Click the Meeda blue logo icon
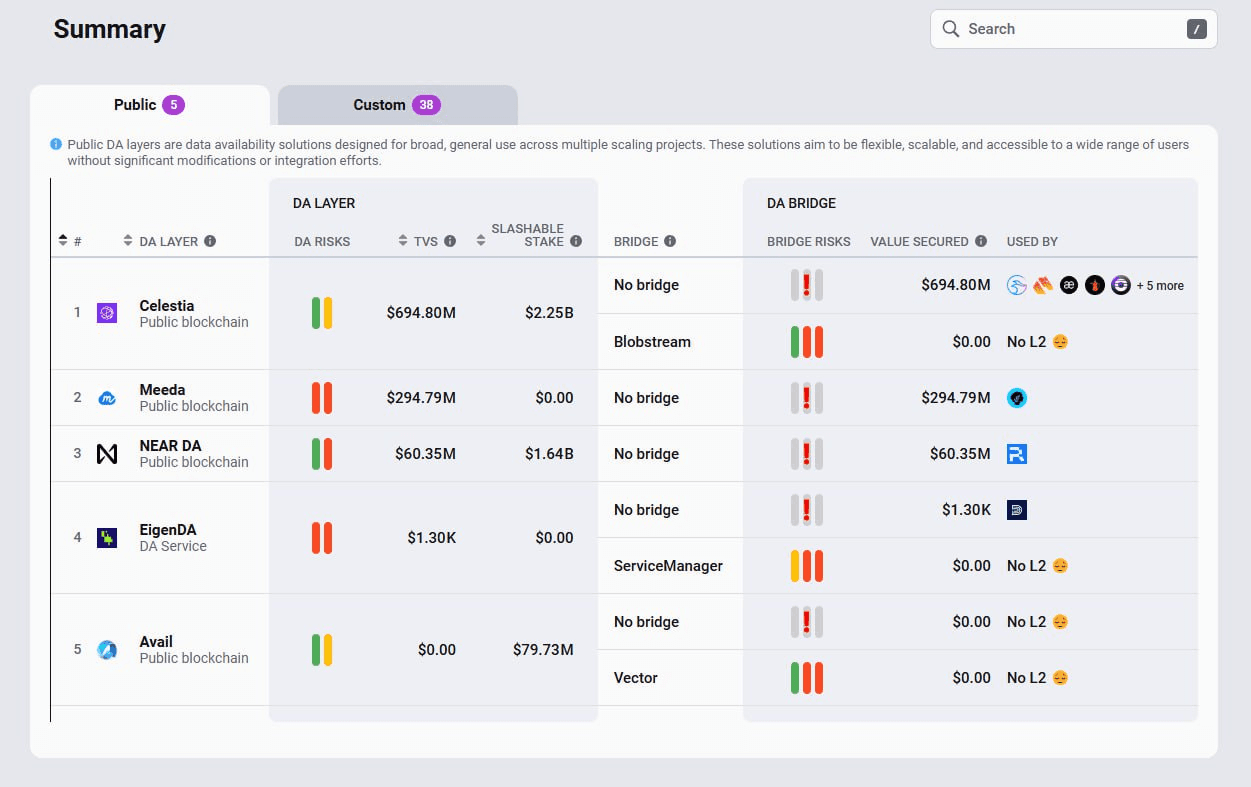1251x787 pixels. click(107, 397)
